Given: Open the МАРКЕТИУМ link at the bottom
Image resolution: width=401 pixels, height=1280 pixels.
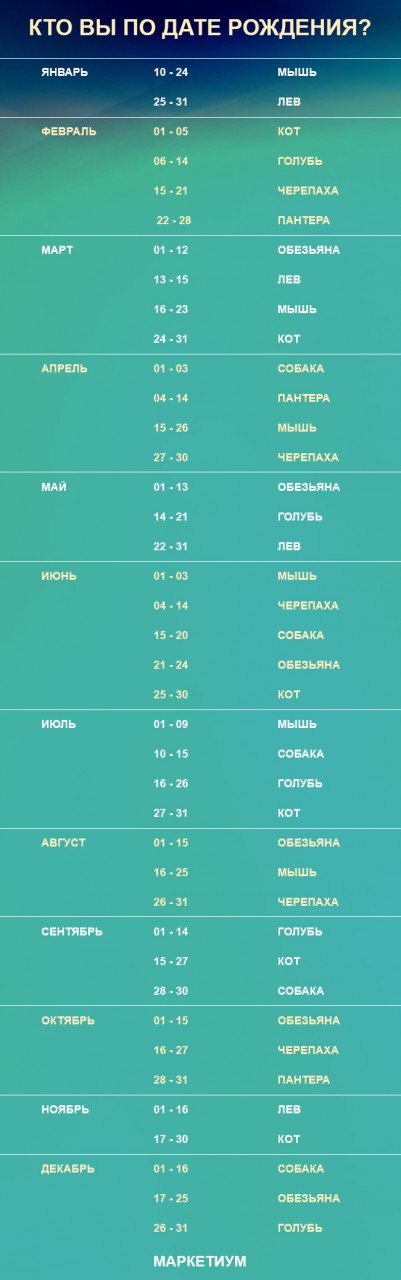Looking at the screenshot, I should point(200,1262).
